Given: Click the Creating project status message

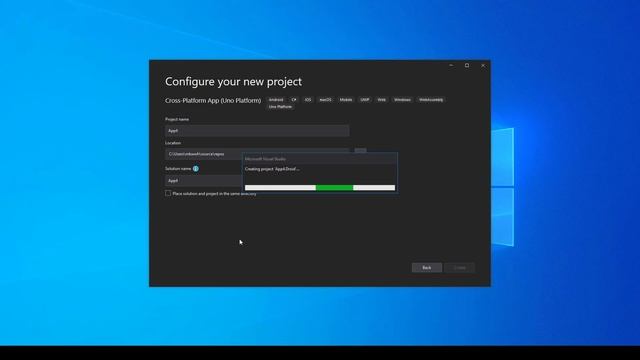Looking at the screenshot, I should point(272,169).
